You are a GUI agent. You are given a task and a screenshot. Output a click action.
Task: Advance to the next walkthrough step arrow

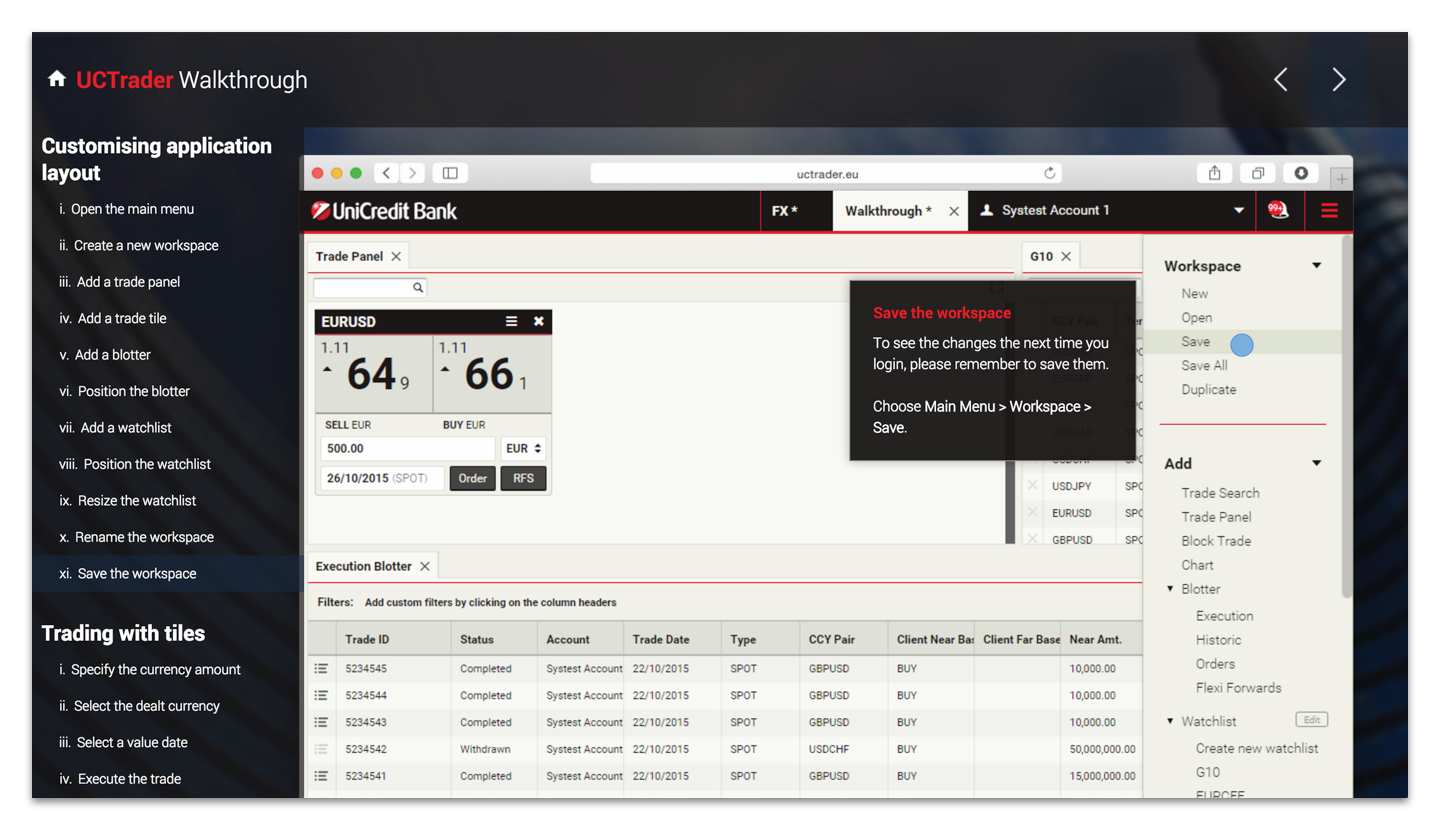pyautogui.click(x=1339, y=80)
